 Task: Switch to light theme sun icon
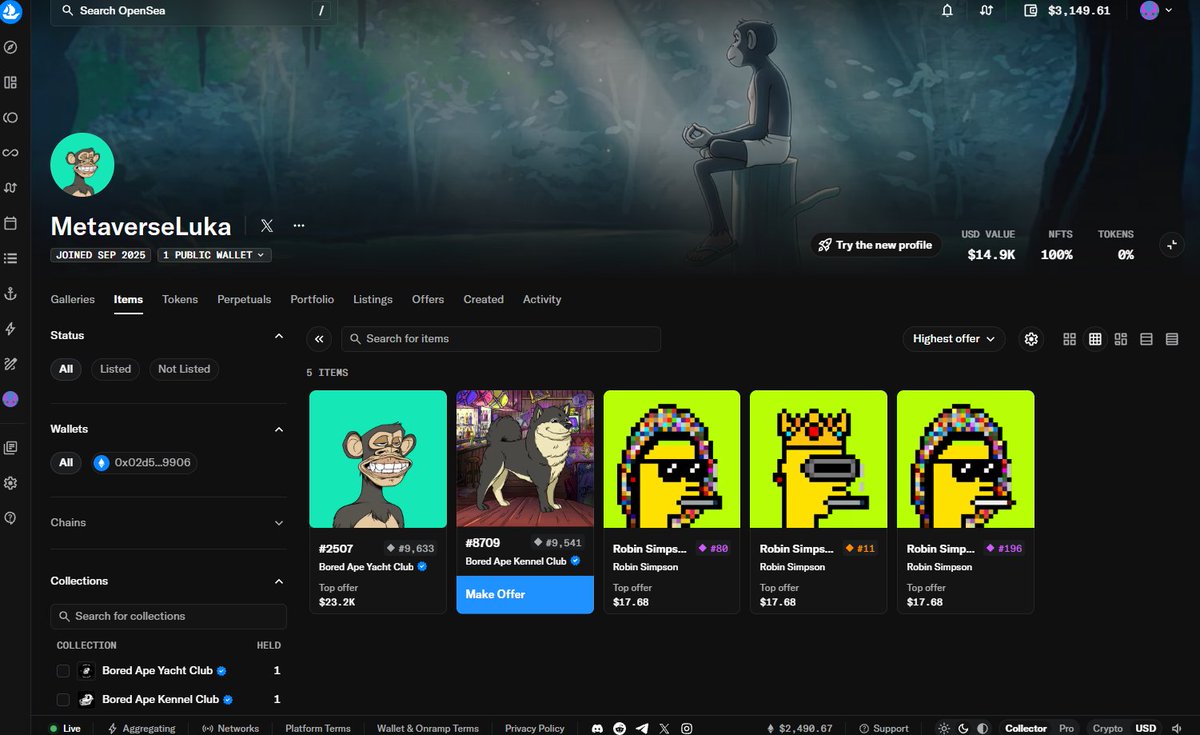click(944, 728)
